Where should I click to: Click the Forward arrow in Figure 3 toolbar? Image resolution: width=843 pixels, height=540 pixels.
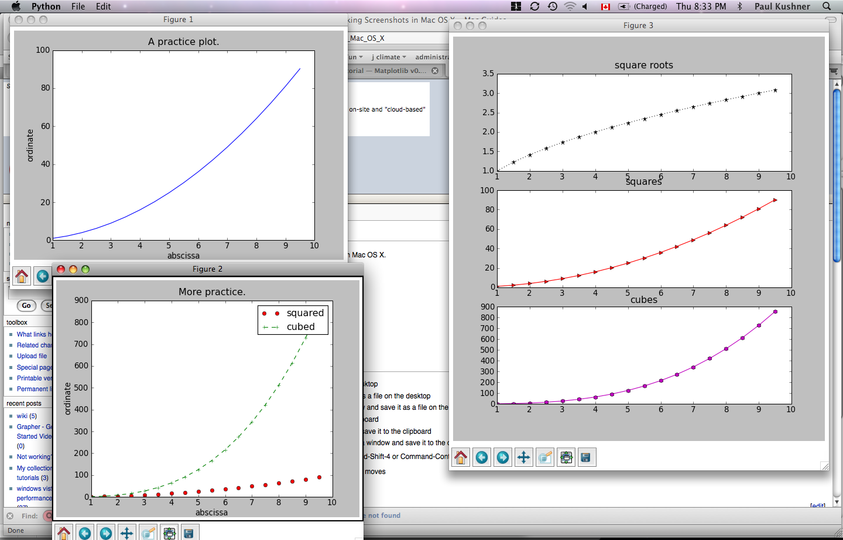click(x=503, y=457)
